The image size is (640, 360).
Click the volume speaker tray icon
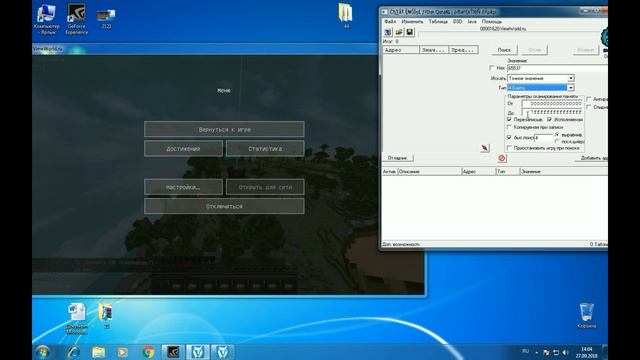(x=565, y=352)
